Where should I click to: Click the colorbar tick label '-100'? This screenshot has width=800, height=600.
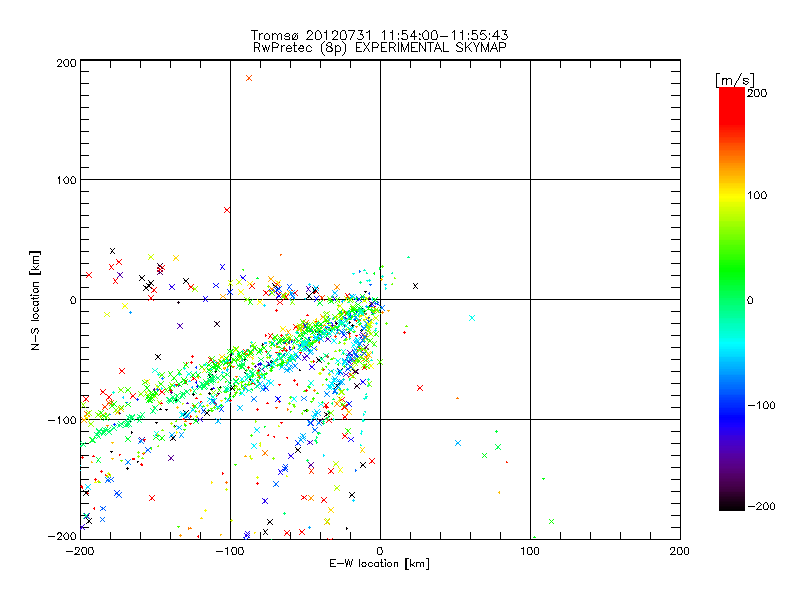click(761, 405)
